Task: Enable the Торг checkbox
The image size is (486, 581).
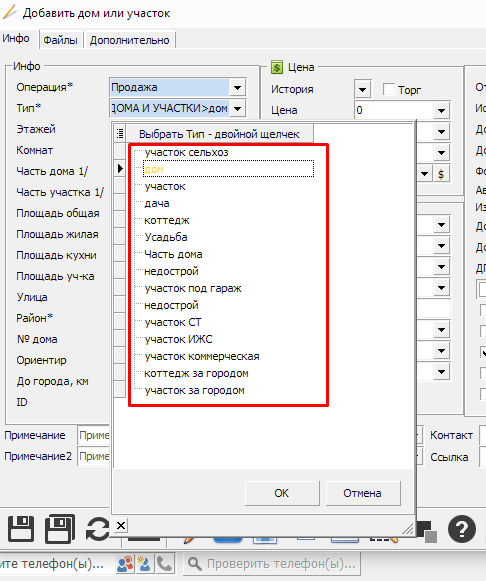Action: [389, 89]
